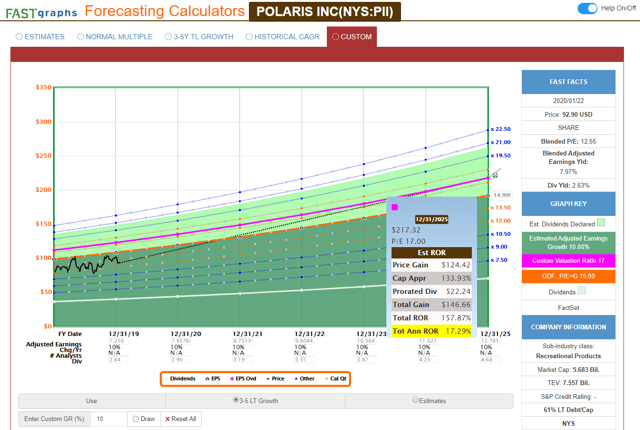Toggle the Help On/Off switch
640x430 pixels.
(587, 8)
